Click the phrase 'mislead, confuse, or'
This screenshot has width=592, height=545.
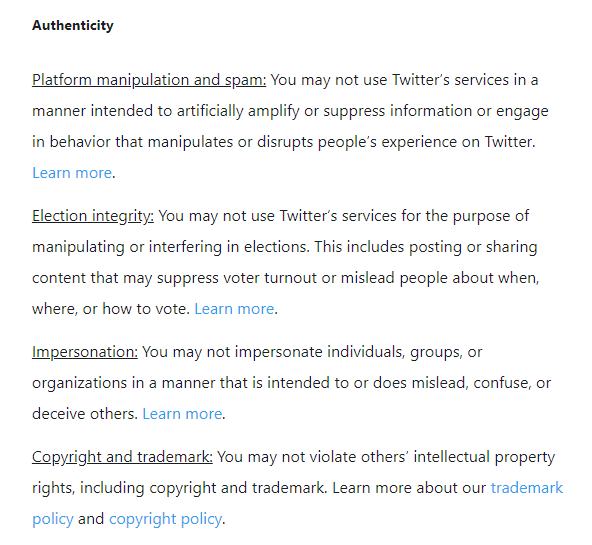481,383
